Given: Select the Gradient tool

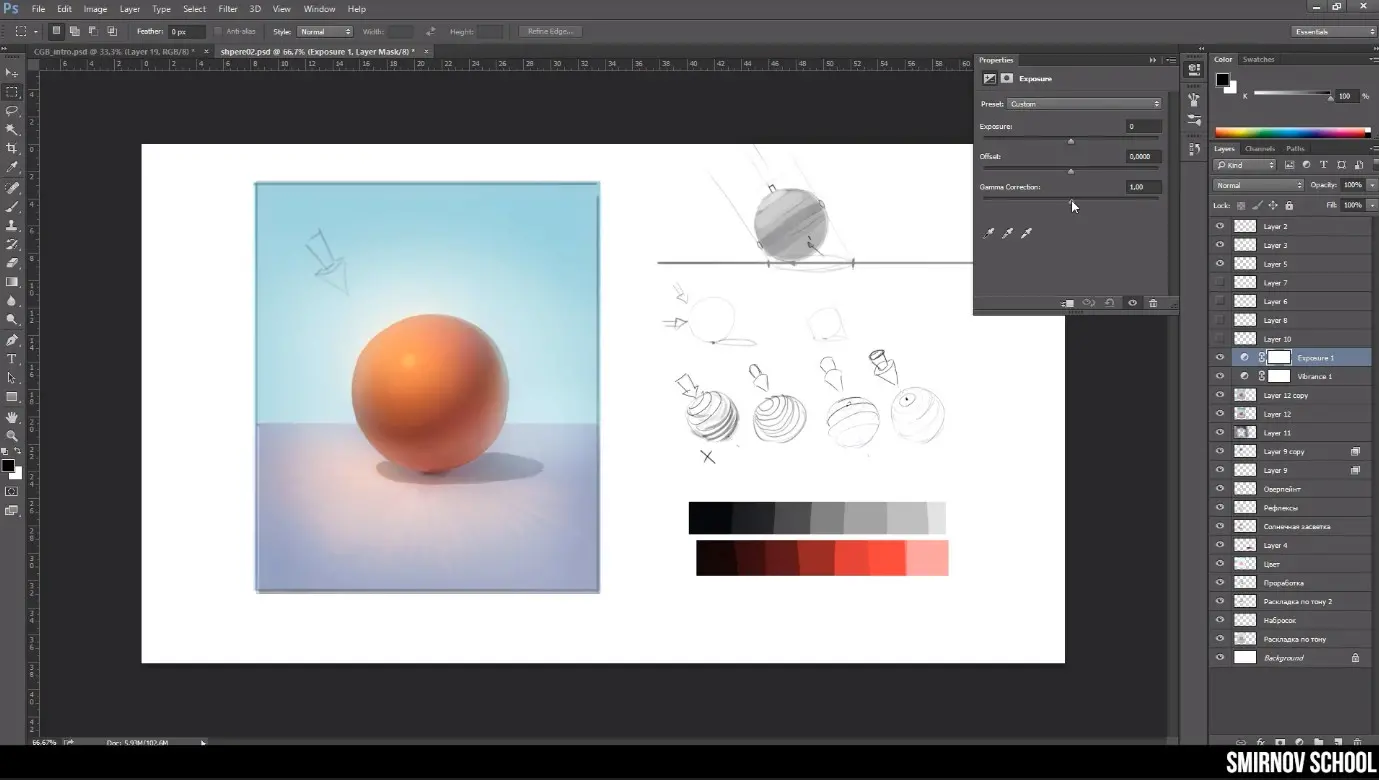Looking at the screenshot, I should 12,282.
